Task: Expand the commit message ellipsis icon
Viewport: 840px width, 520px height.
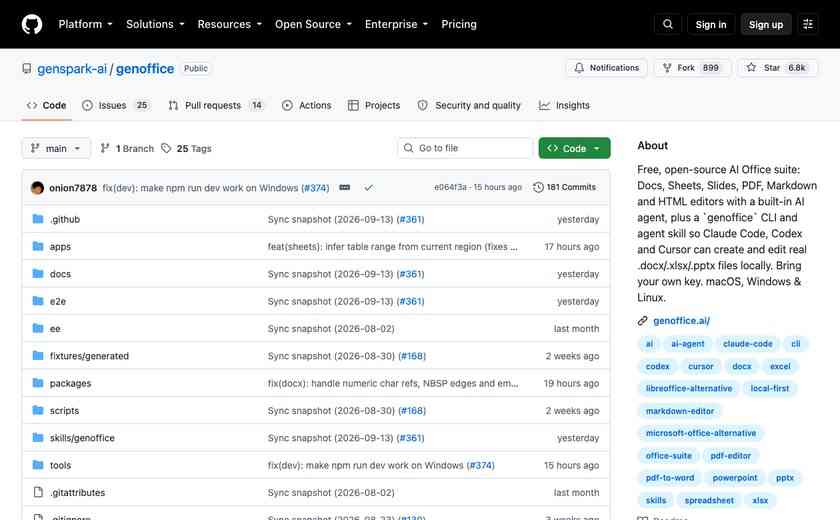Action: click(x=344, y=187)
